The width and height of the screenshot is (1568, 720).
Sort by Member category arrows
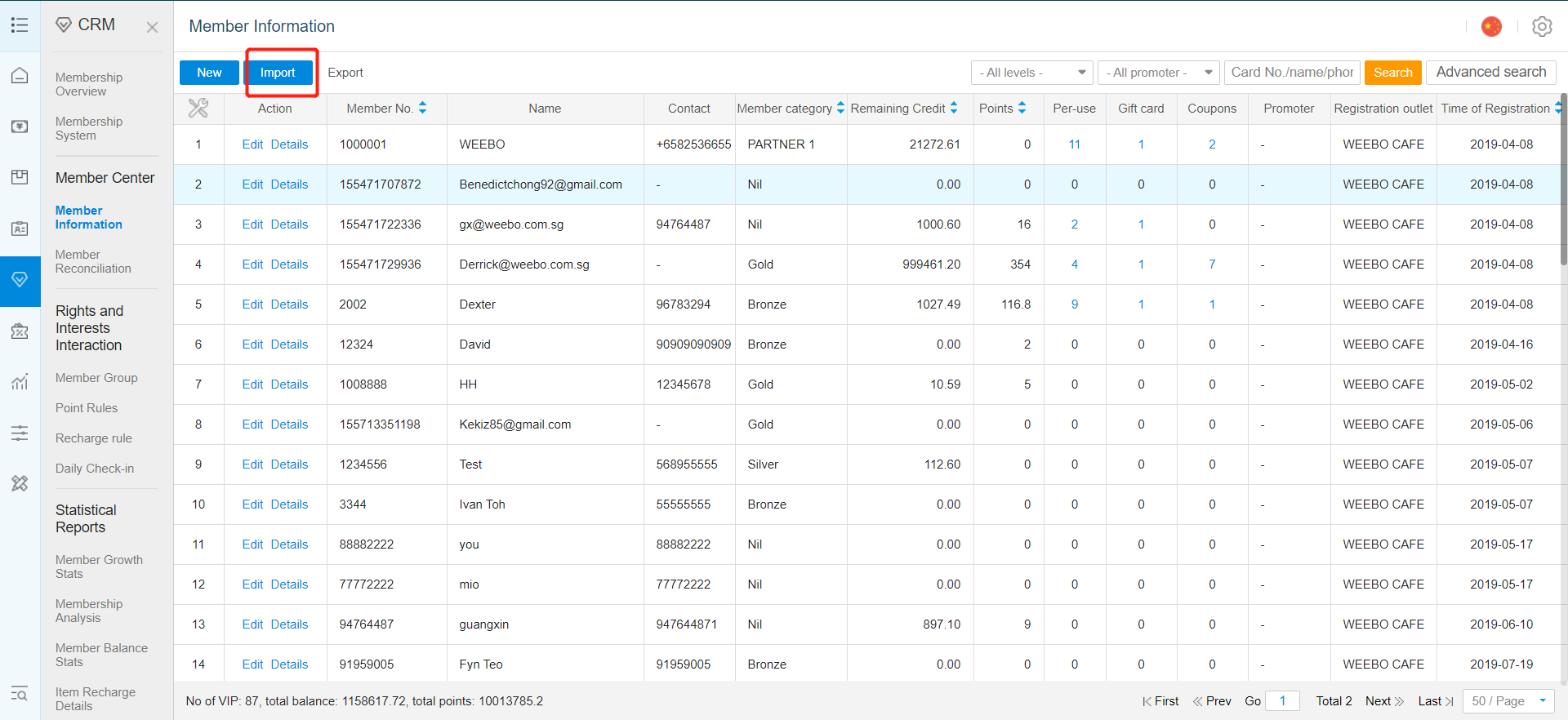[x=840, y=108]
